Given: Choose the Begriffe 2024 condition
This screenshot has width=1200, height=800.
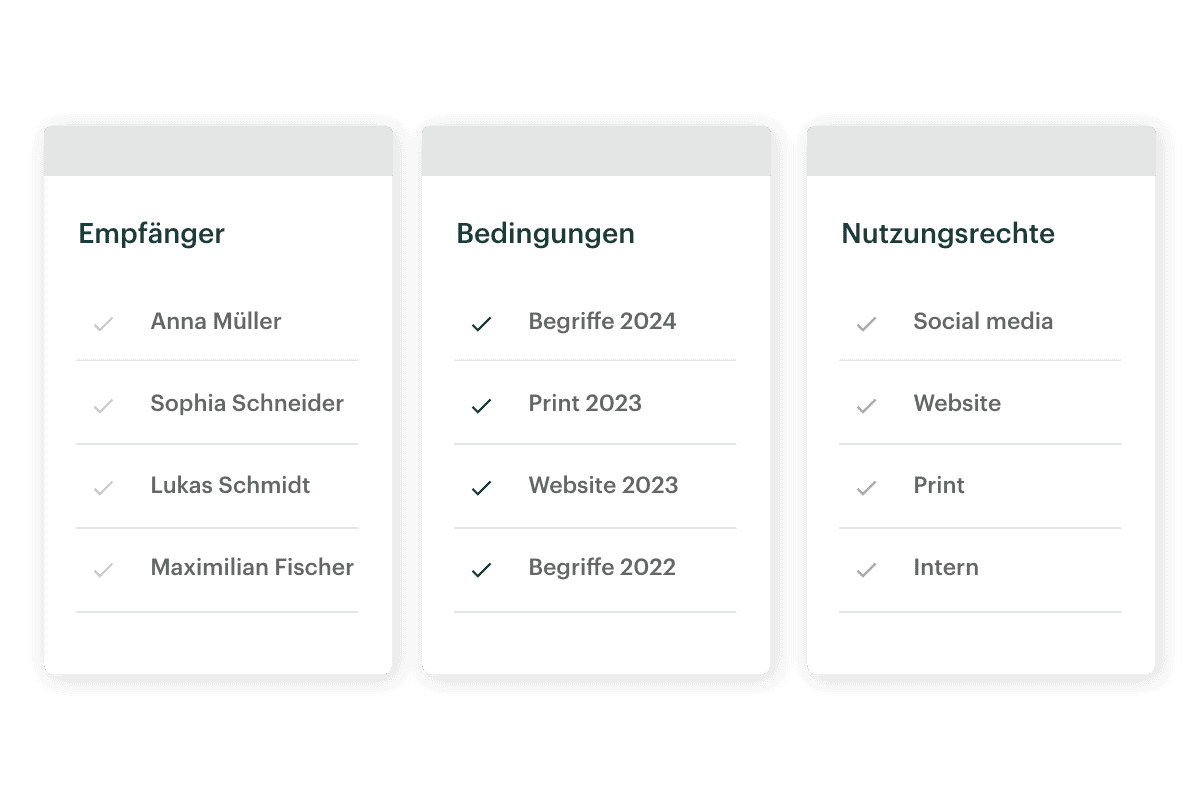Looking at the screenshot, I should click(x=602, y=321).
